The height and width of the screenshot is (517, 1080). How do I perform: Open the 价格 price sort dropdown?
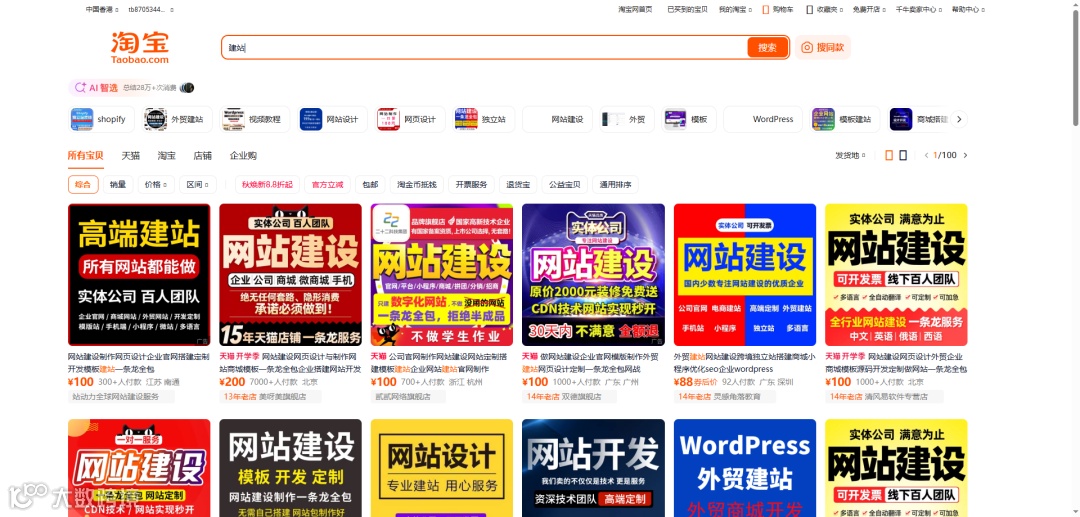click(x=155, y=184)
